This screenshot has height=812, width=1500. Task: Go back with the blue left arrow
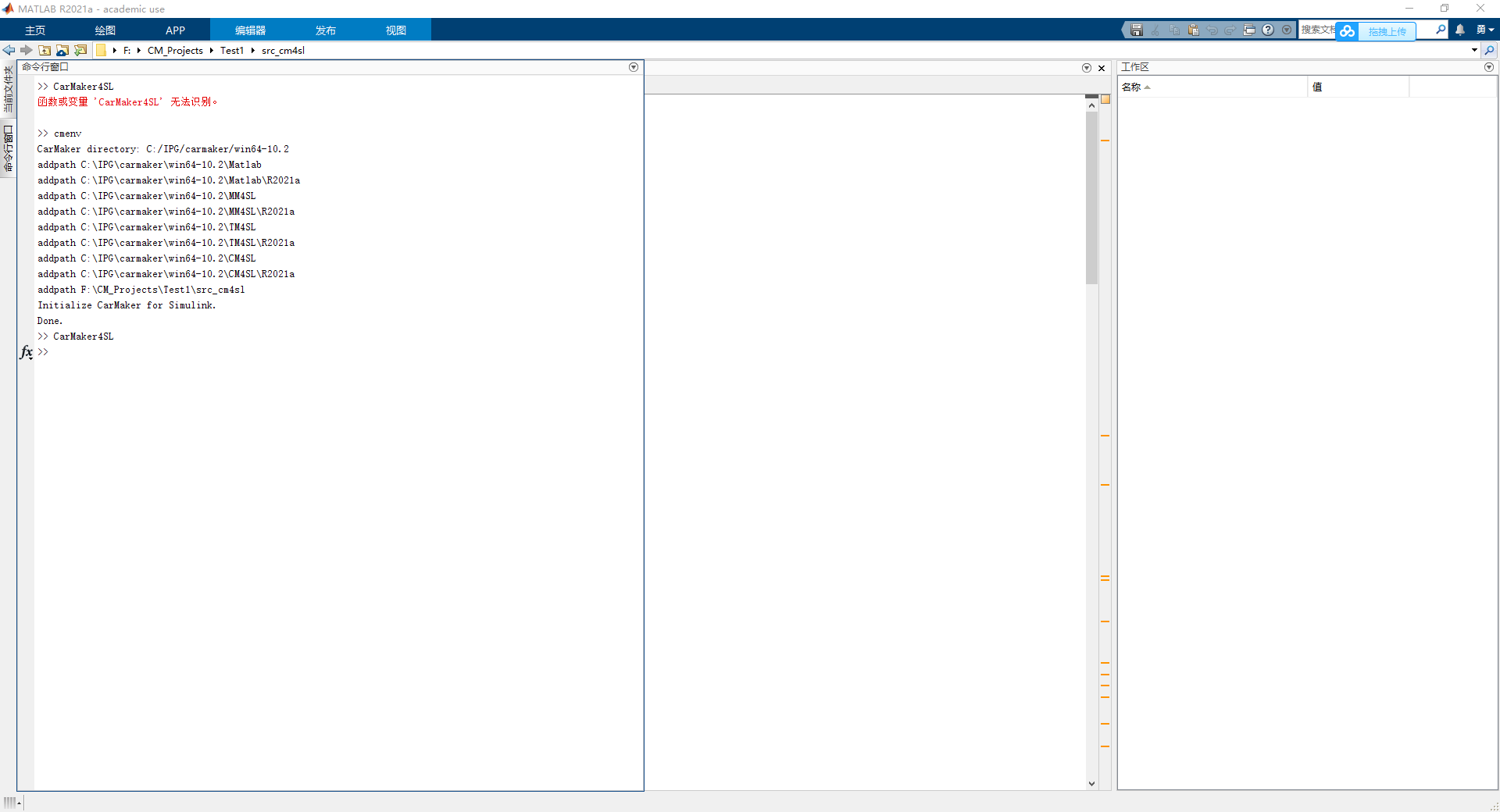coord(9,50)
